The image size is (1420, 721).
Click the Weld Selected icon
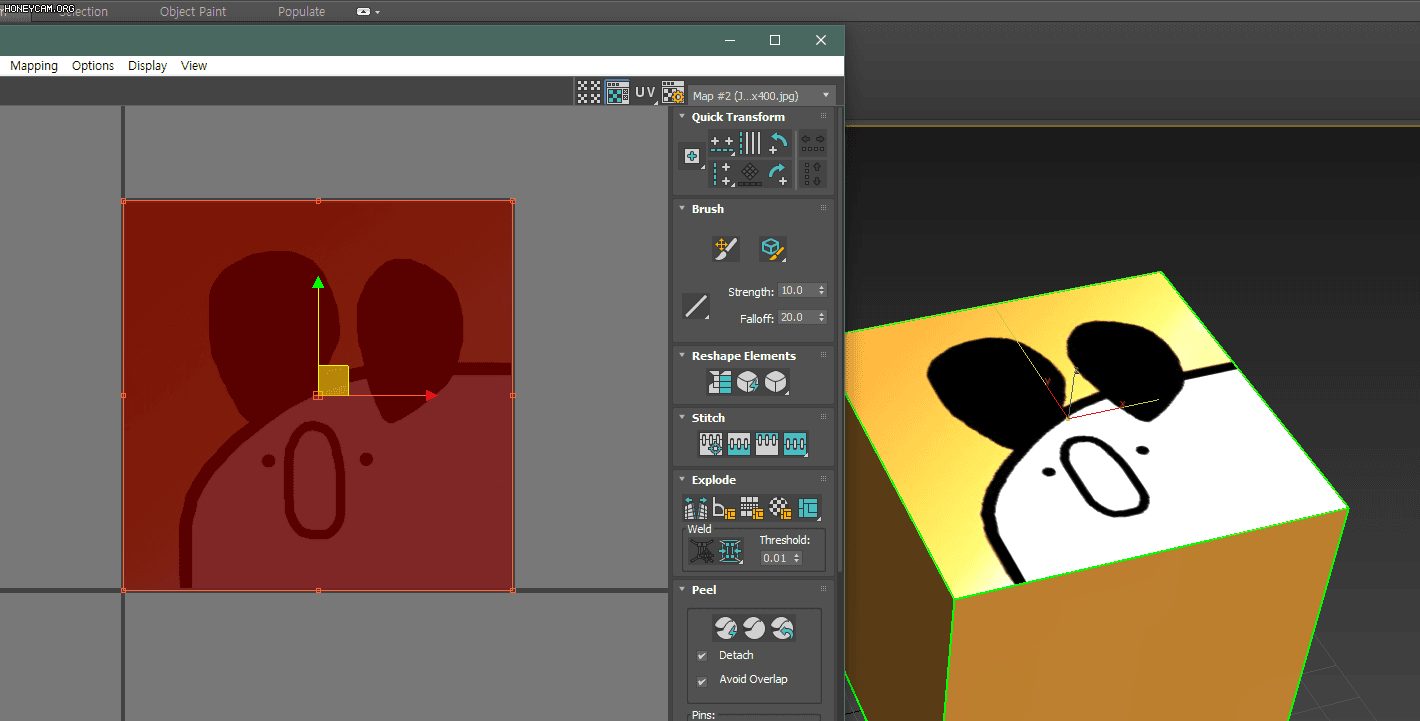tap(731, 551)
